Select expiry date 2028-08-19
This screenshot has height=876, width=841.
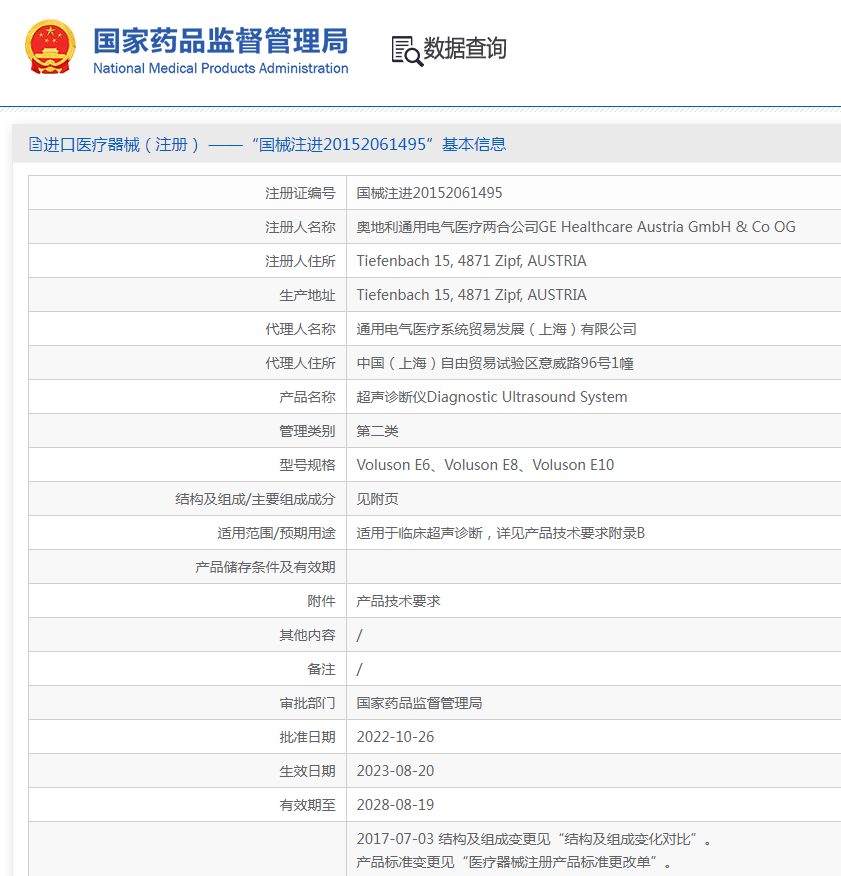pos(395,806)
